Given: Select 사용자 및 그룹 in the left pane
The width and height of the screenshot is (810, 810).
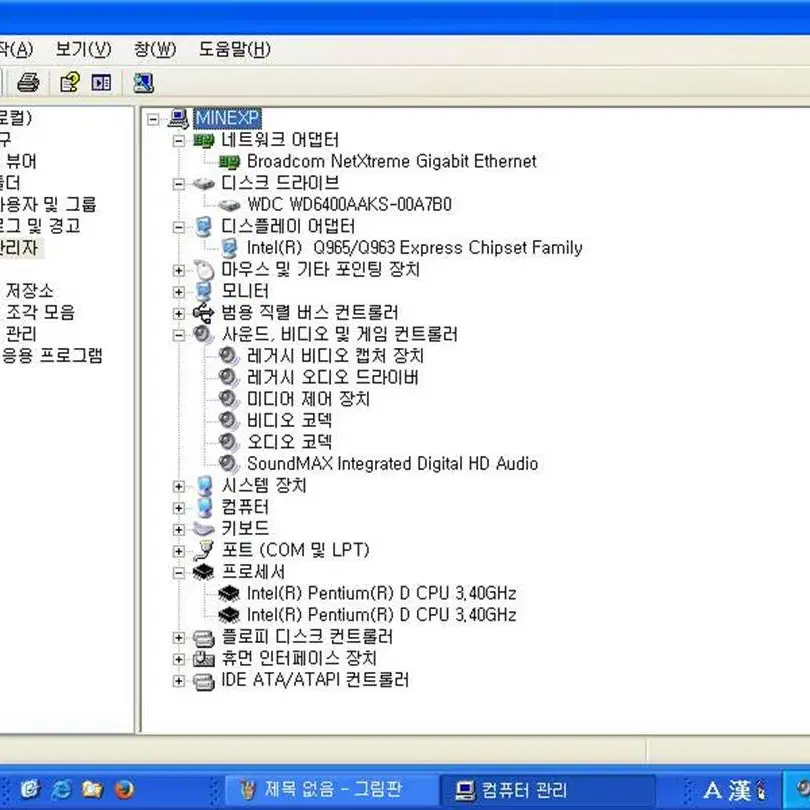Looking at the screenshot, I should tap(48, 205).
